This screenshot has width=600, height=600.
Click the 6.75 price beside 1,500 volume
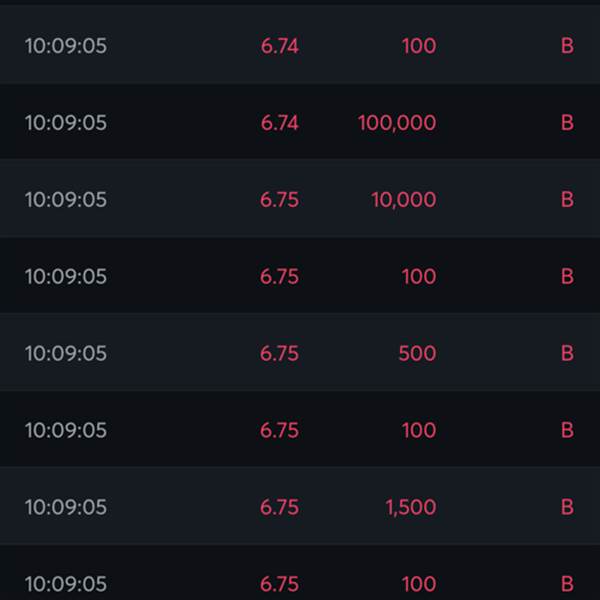(279, 507)
